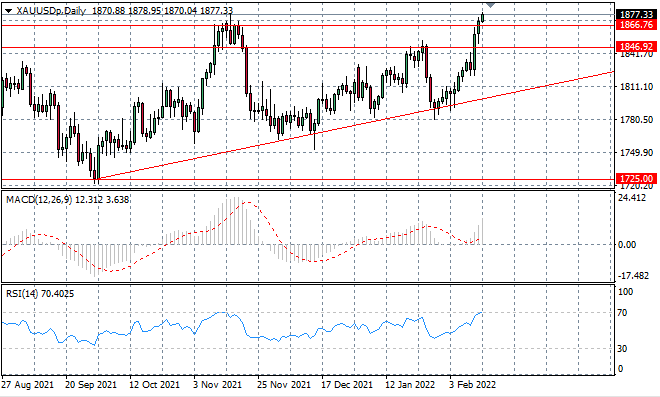Select the current price label 1877.33
The width and height of the screenshot is (660, 397).
(636, 15)
